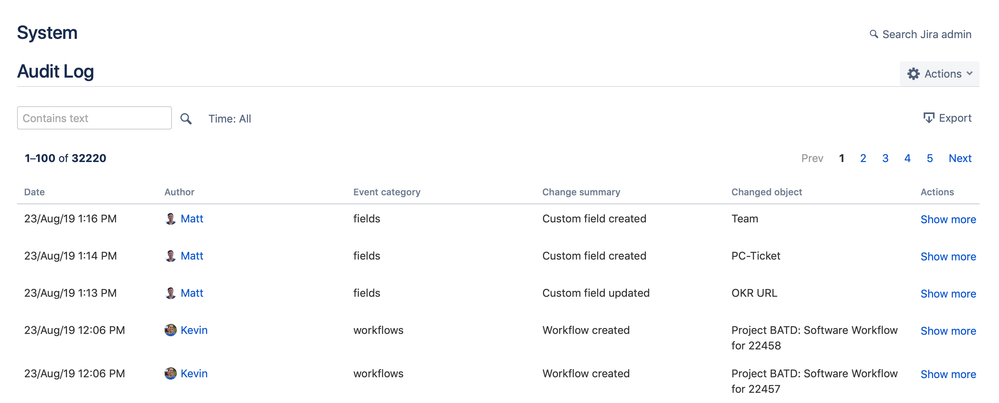This screenshot has width=999, height=403.
Task: Select current page 1 in pagination
Action: click(x=842, y=158)
